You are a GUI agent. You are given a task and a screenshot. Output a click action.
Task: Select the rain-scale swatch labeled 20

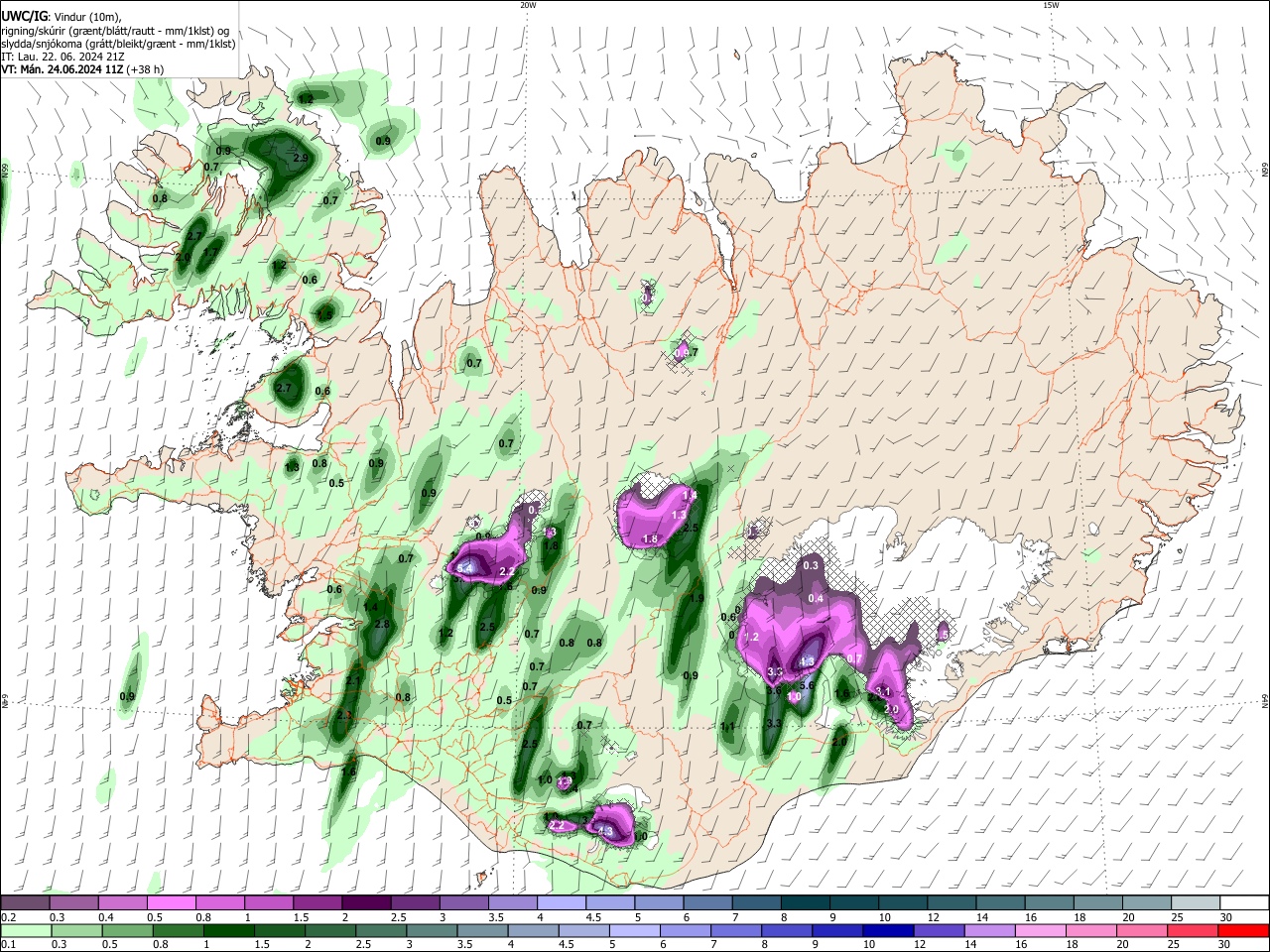pyautogui.click(x=1140, y=930)
